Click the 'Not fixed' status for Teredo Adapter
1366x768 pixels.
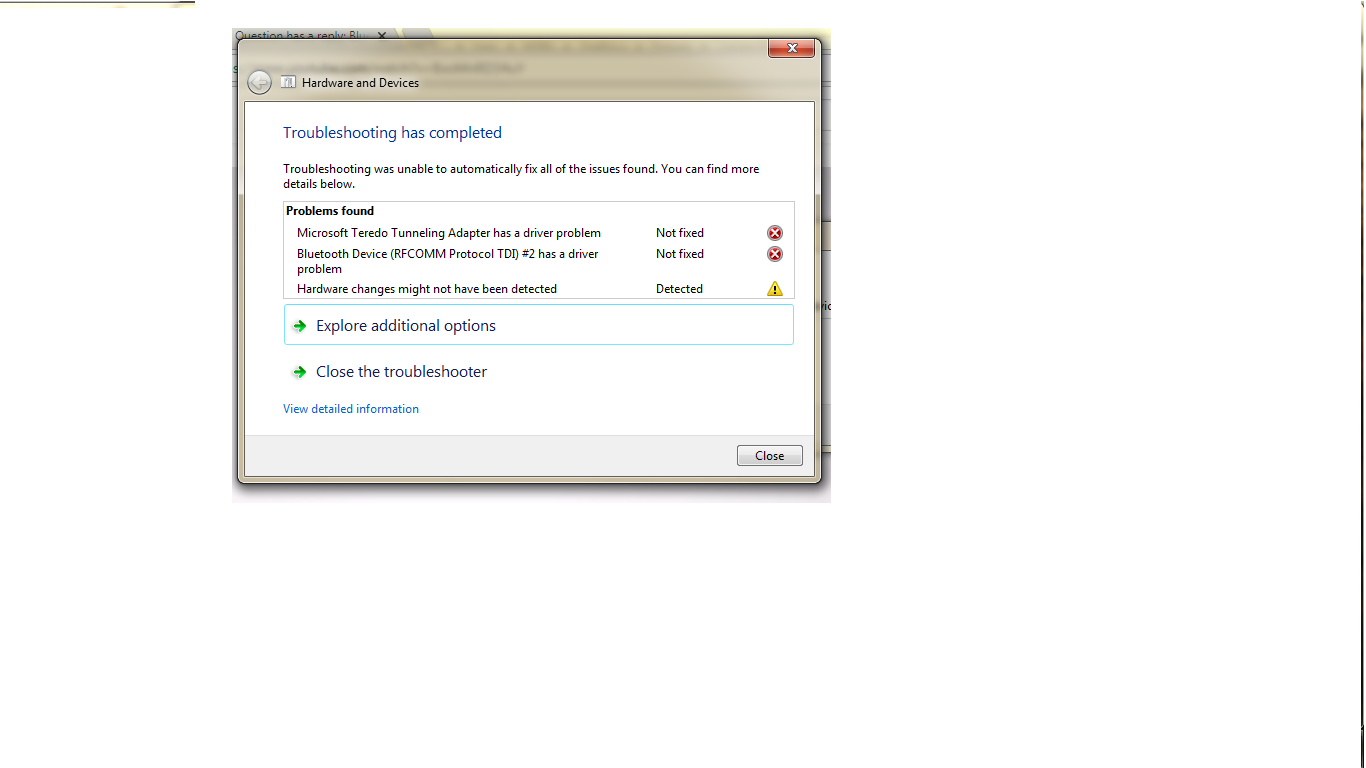pyautogui.click(x=680, y=233)
